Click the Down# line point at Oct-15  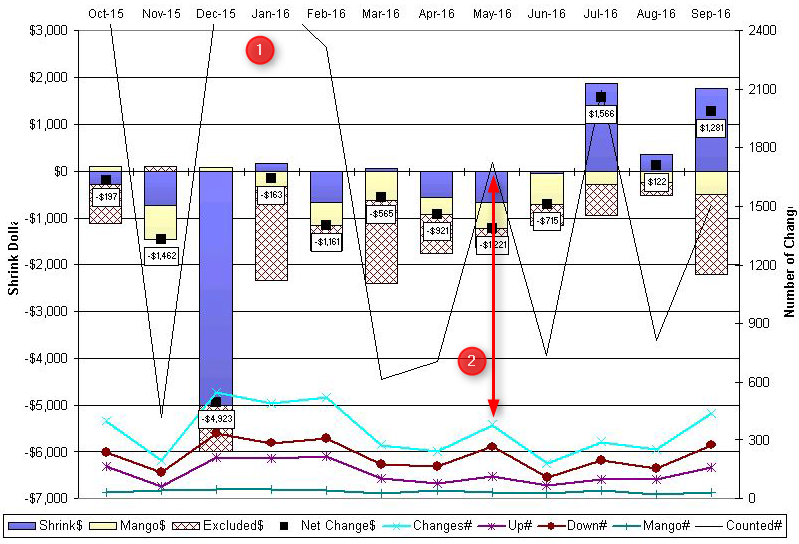click(x=106, y=452)
